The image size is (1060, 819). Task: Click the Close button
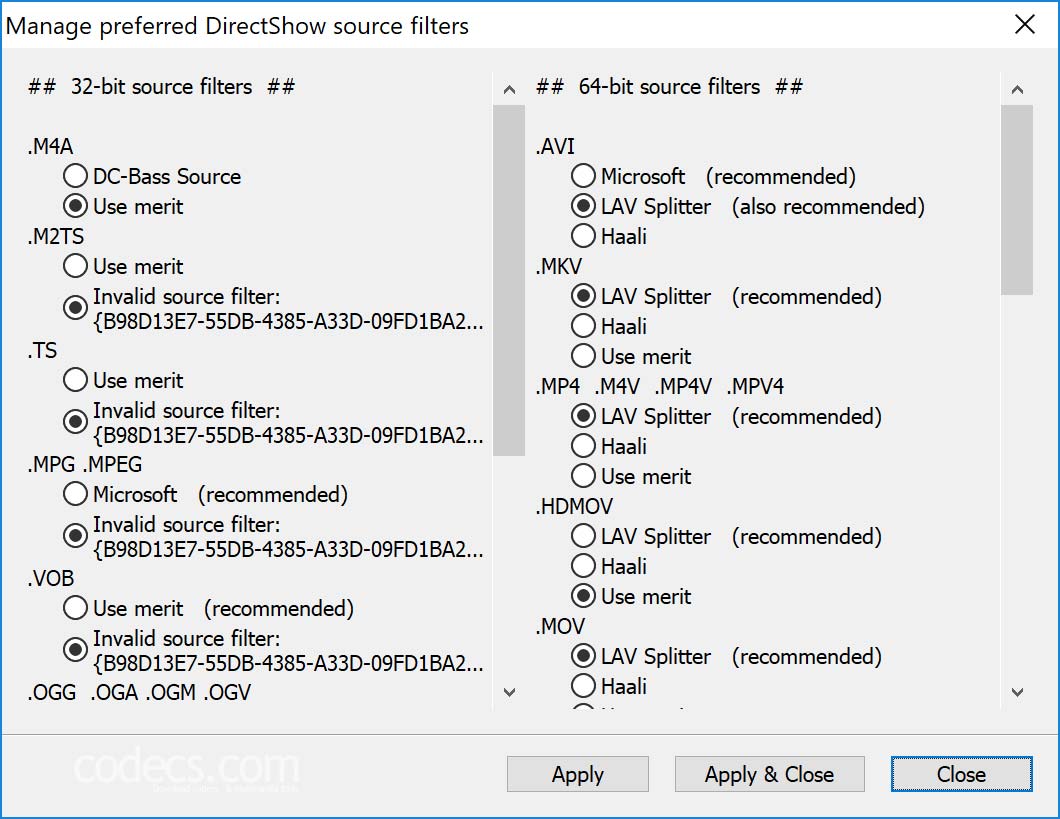[x=960, y=774]
